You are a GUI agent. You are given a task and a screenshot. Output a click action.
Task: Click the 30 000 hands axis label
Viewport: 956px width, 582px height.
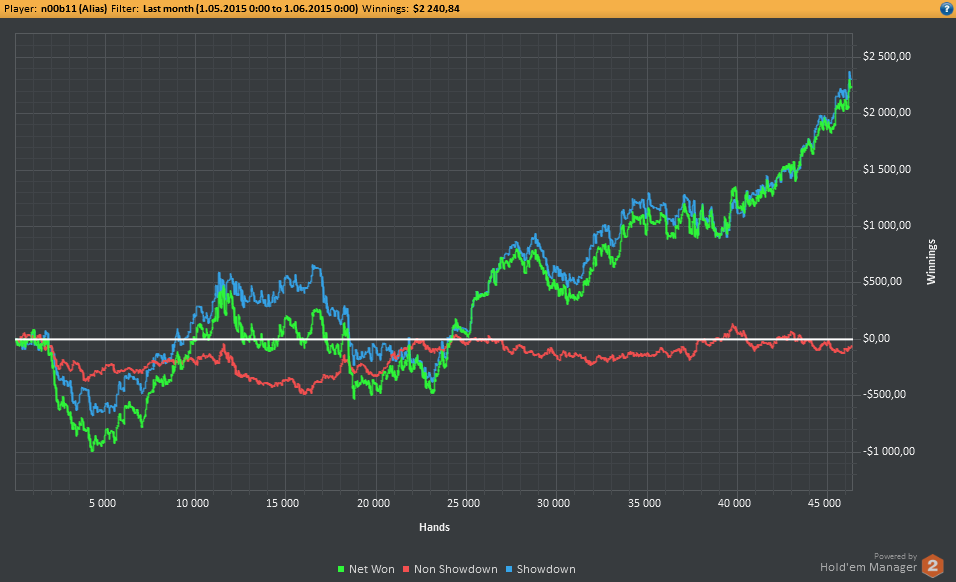coord(554,503)
